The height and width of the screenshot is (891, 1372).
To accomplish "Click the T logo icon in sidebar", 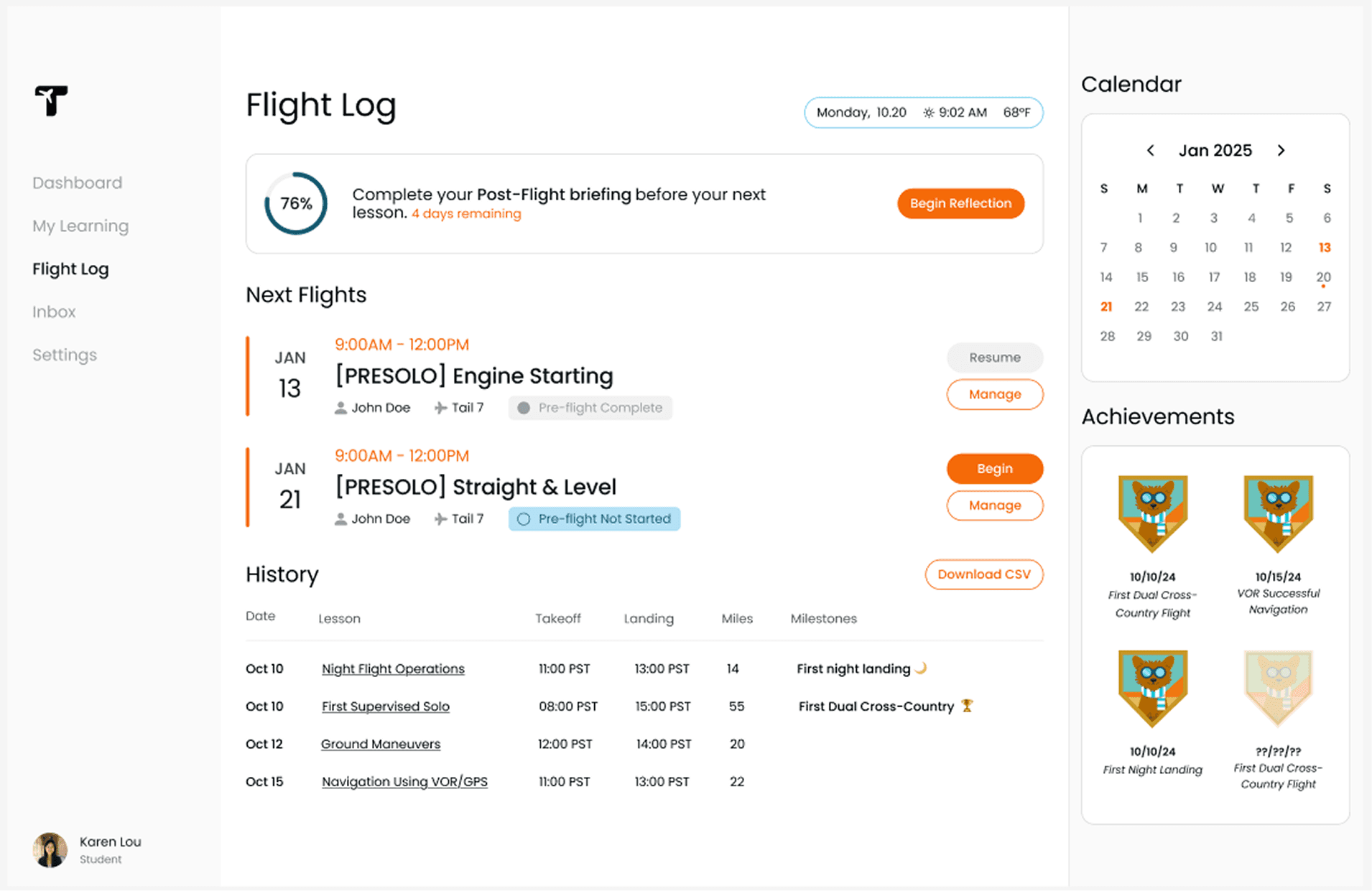I will click(51, 101).
